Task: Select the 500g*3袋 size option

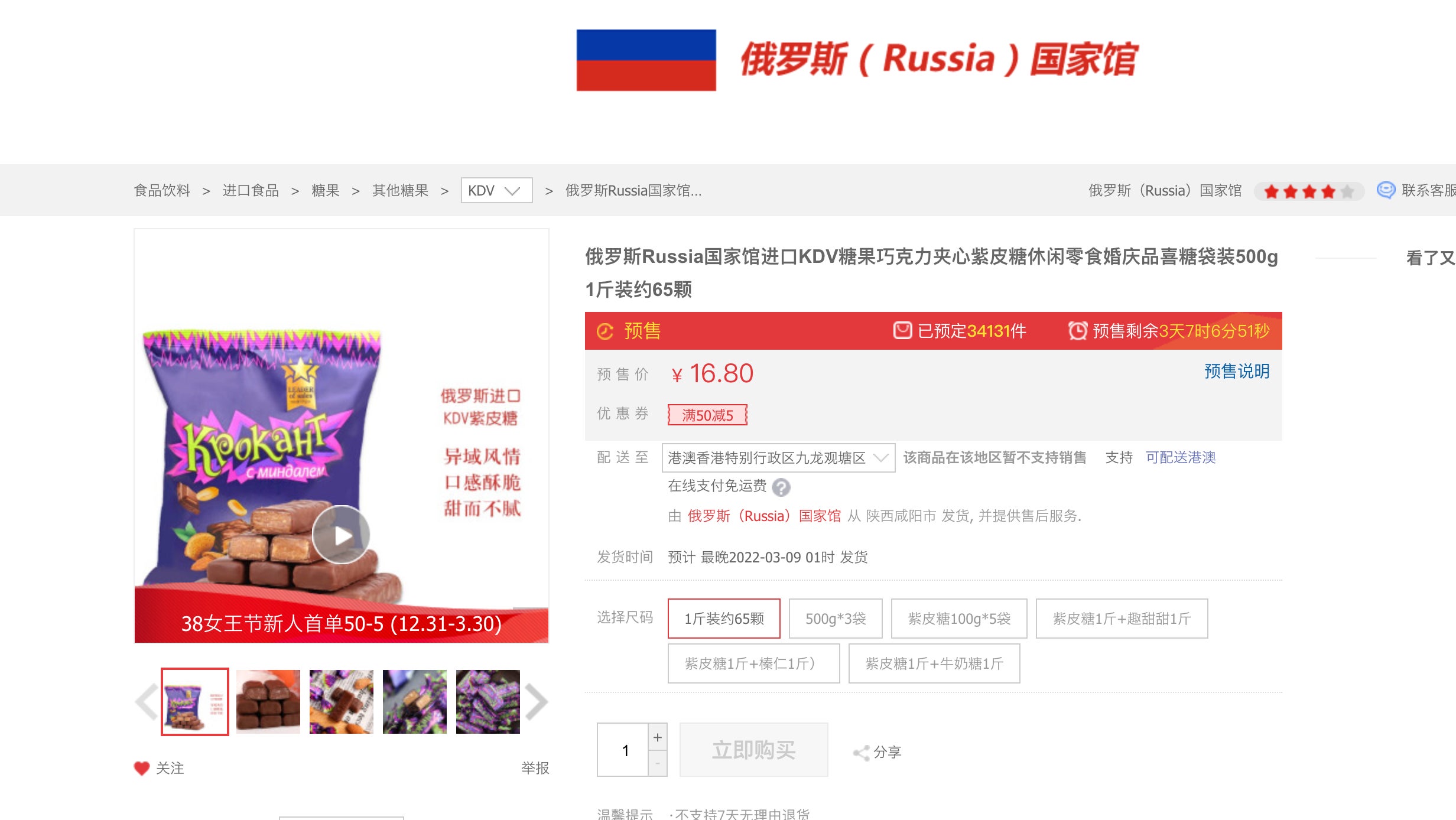Action: pos(836,619)
